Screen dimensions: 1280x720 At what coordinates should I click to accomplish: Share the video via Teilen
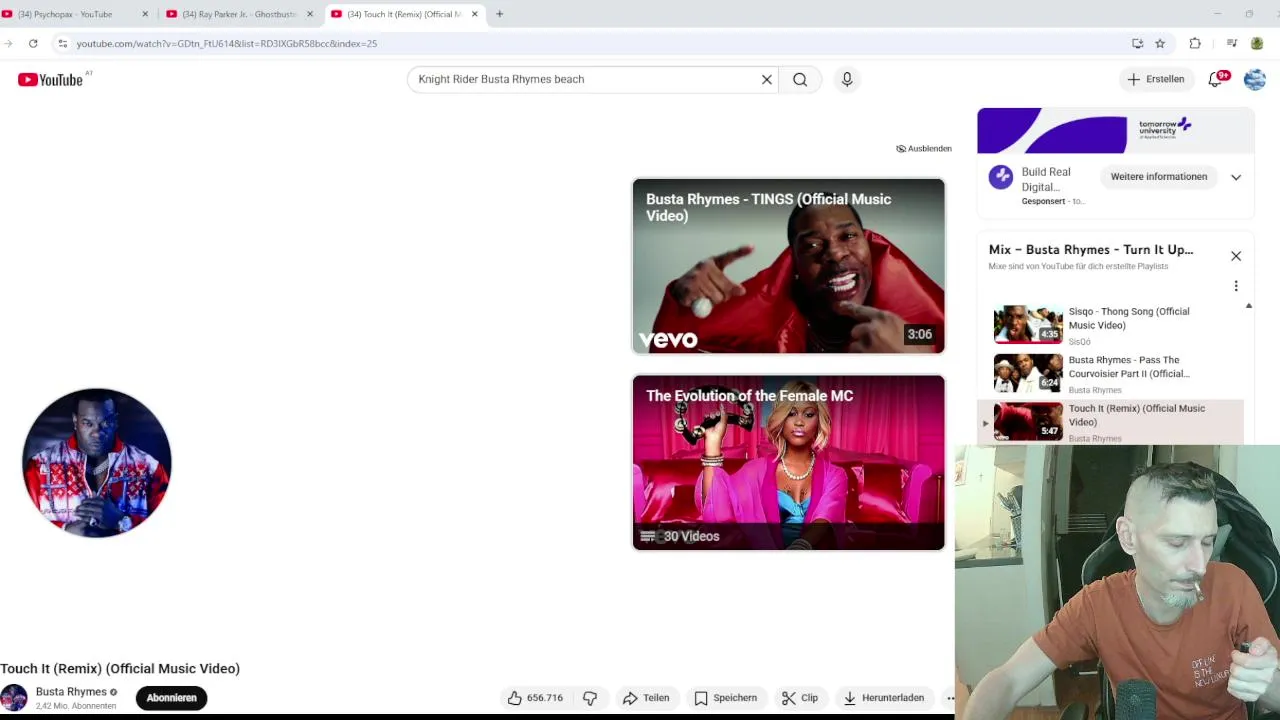645,698
